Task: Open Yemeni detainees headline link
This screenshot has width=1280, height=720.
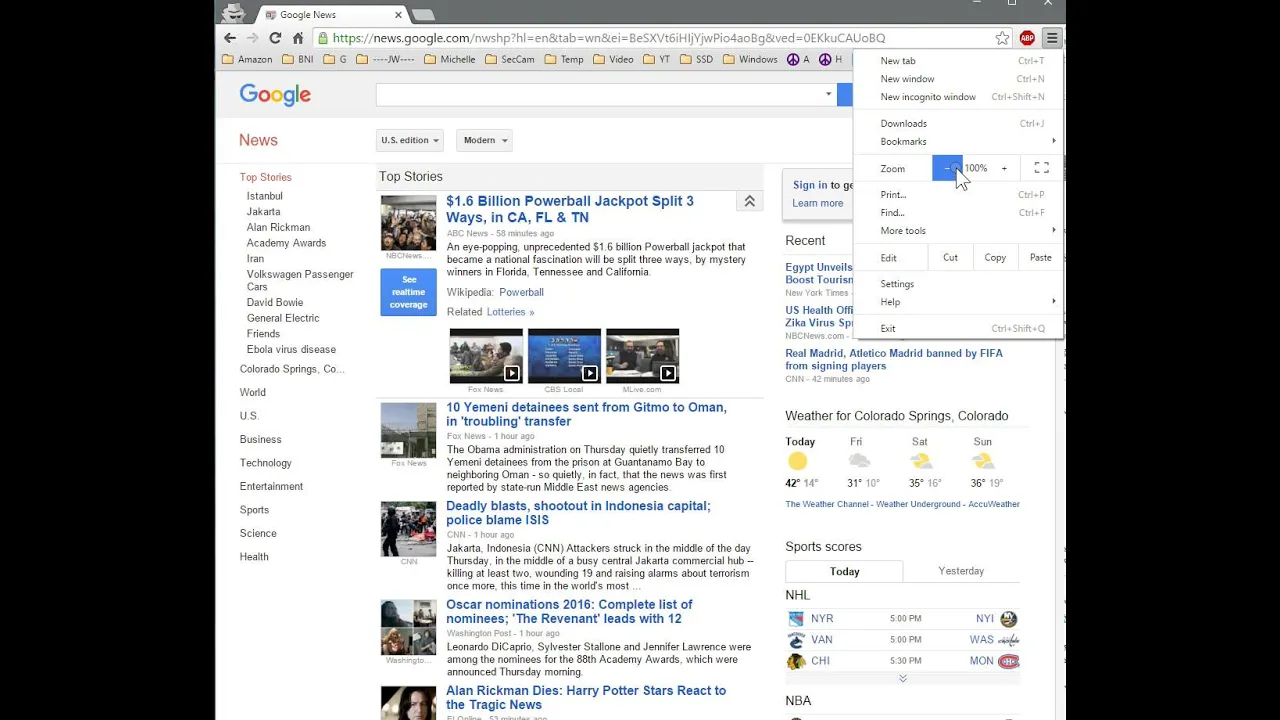Action: (x=586, y=414)
